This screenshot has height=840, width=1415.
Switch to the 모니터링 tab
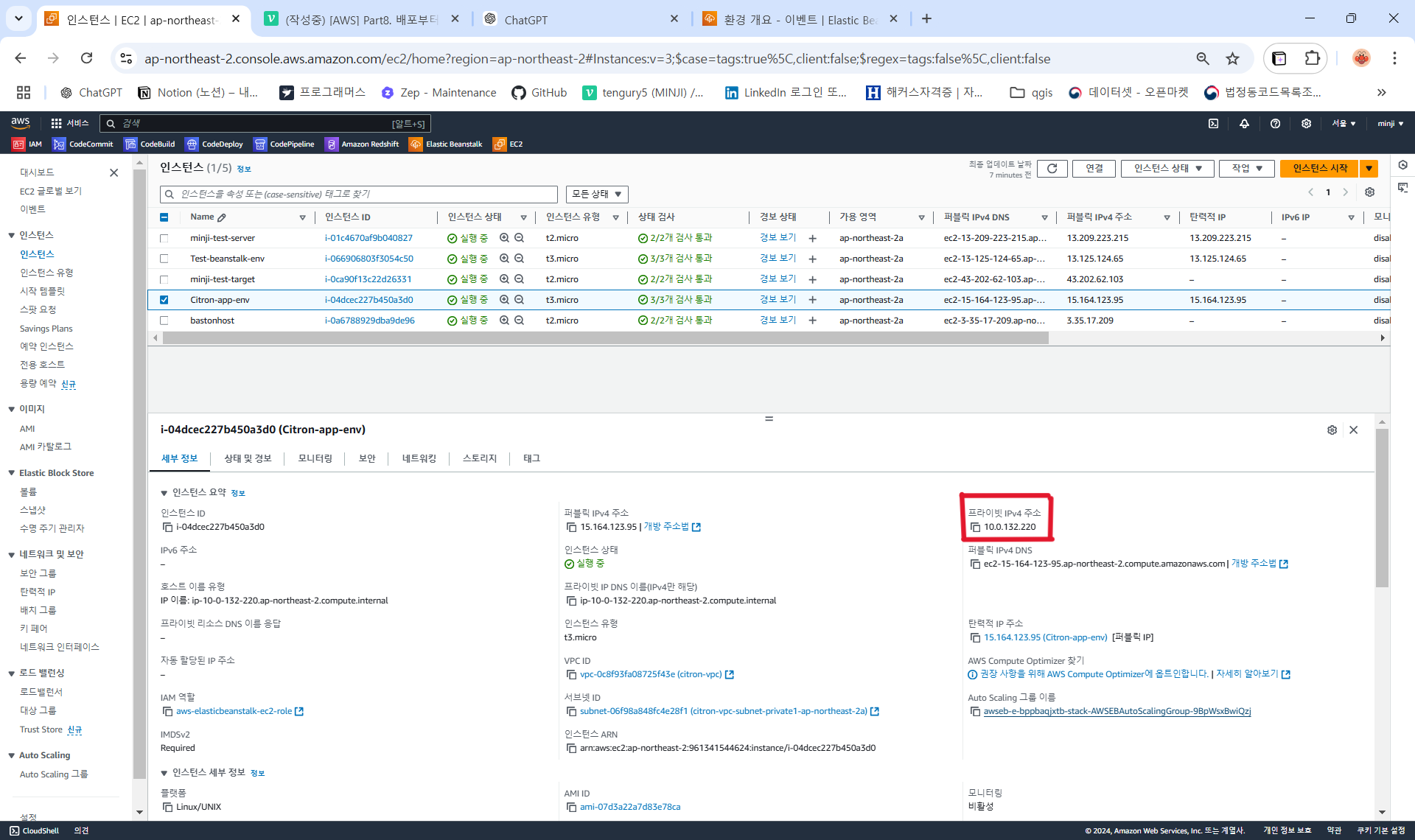pos(315,459)
